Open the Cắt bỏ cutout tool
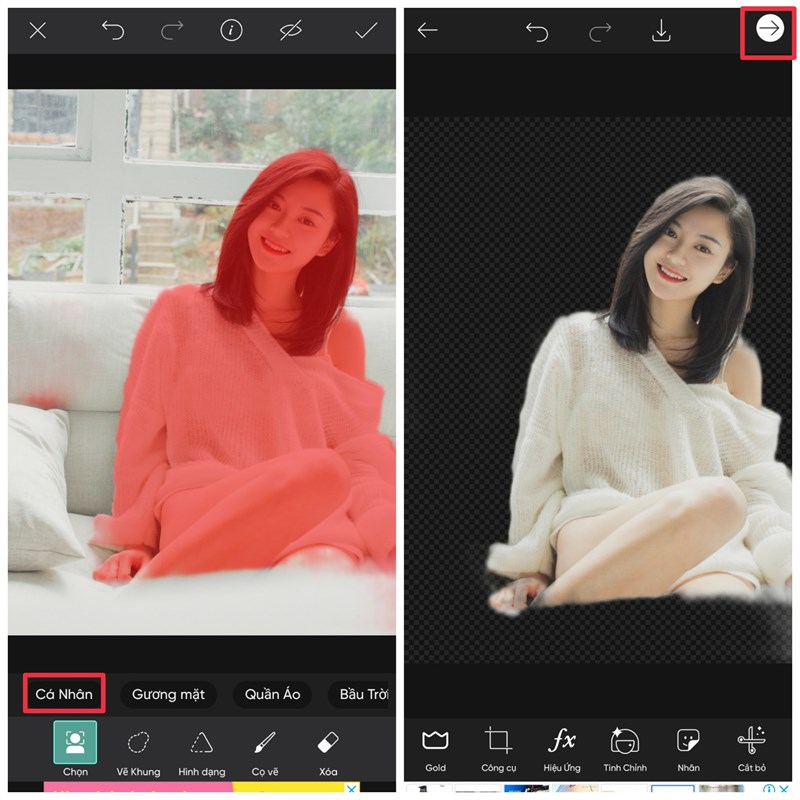800x800 pixels. [752, 749]
